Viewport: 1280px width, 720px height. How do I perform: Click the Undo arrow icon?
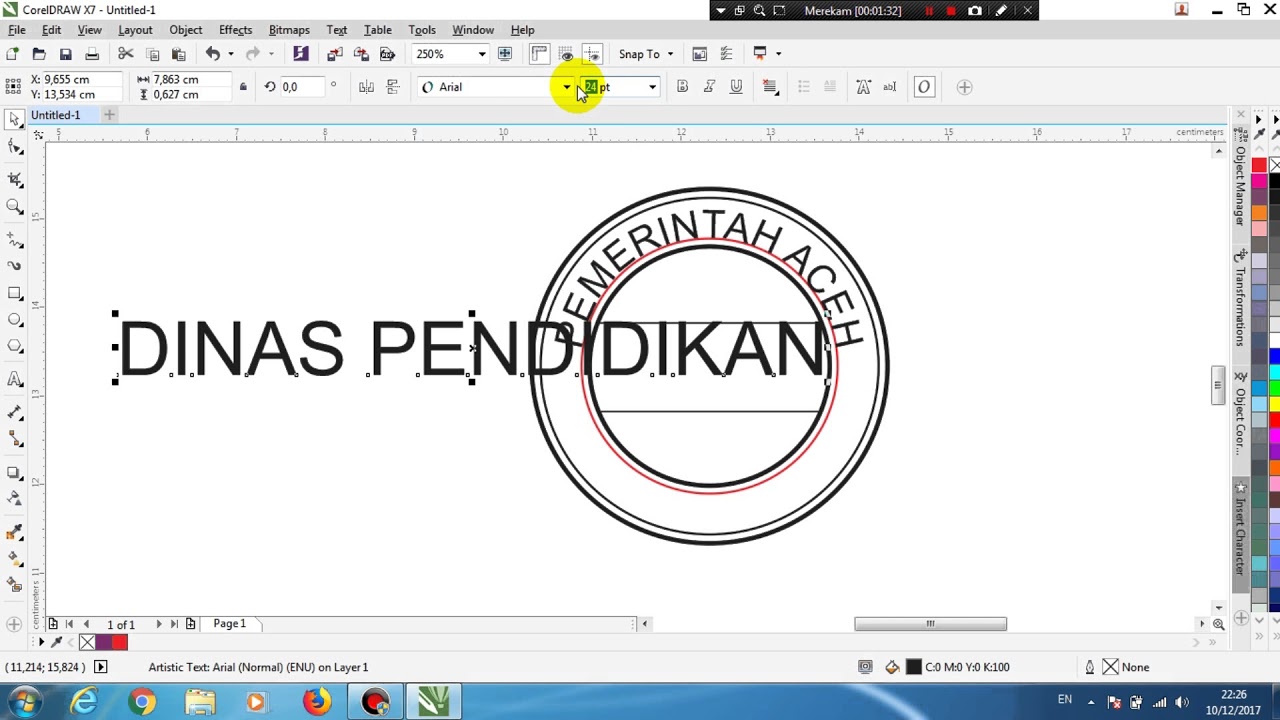point(213,54)
